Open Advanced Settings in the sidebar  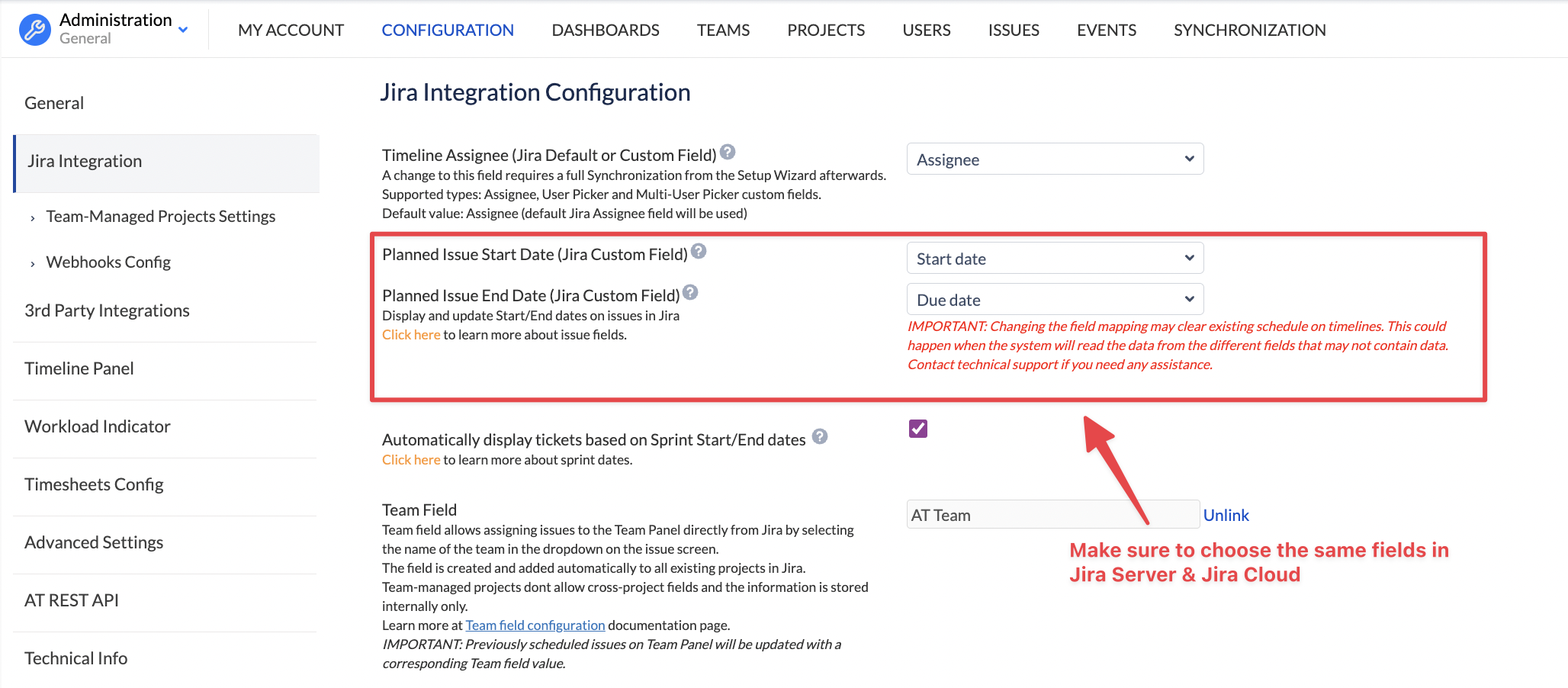coord(94,543)
